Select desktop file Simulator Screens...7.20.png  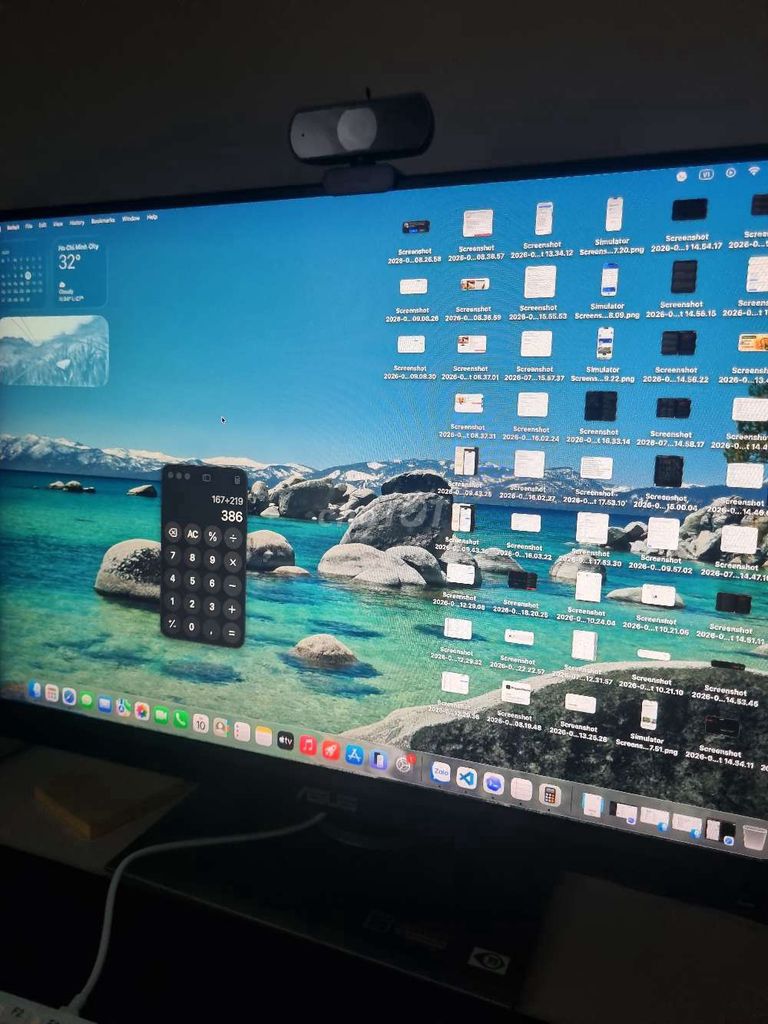pyautogui.click(x=612, y=227)
